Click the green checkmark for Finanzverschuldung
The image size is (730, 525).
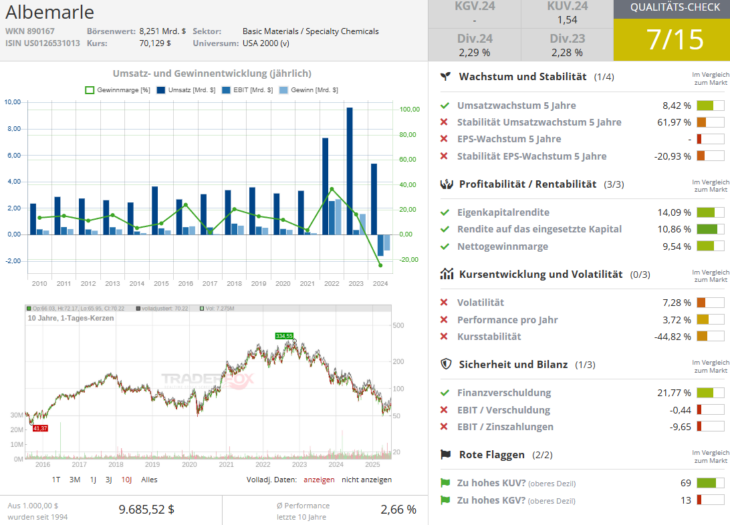pyautogui.click(x=445, y=393)
